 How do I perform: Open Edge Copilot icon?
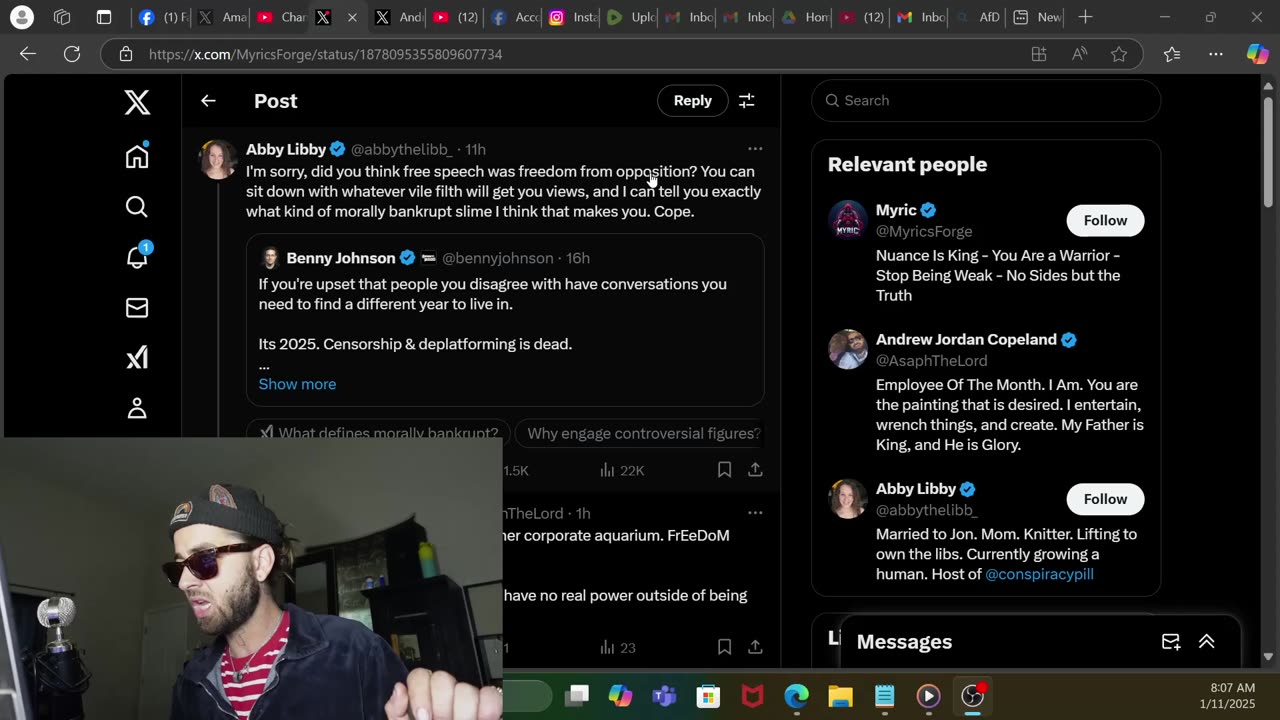click(1257, 54)
